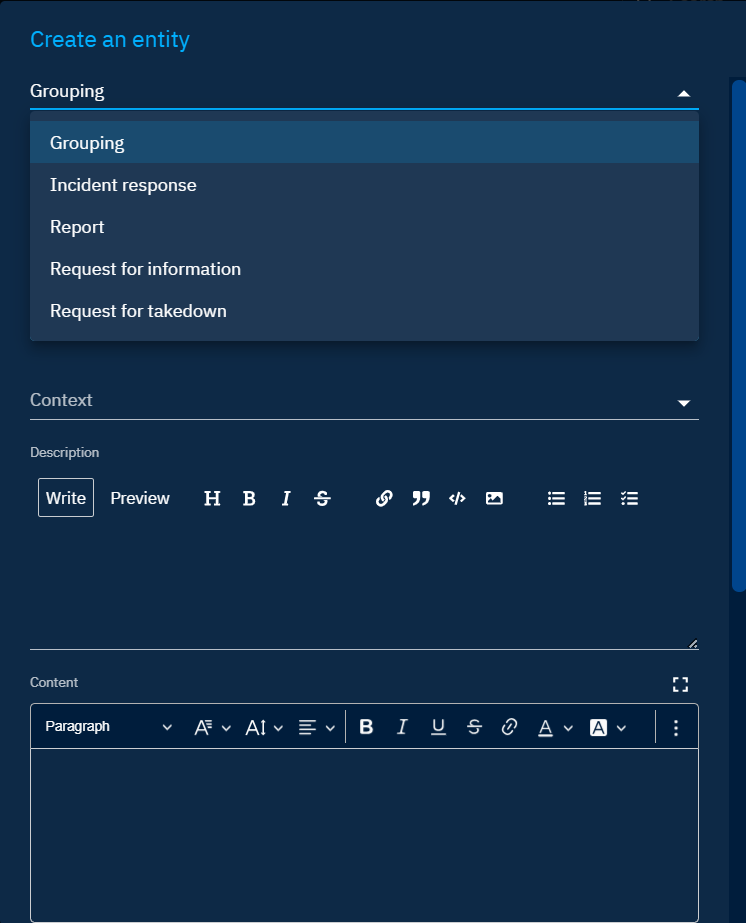This screenshot has width=746, height=923.
Task: Select Incident response from the list
Action: pos(123,185)
